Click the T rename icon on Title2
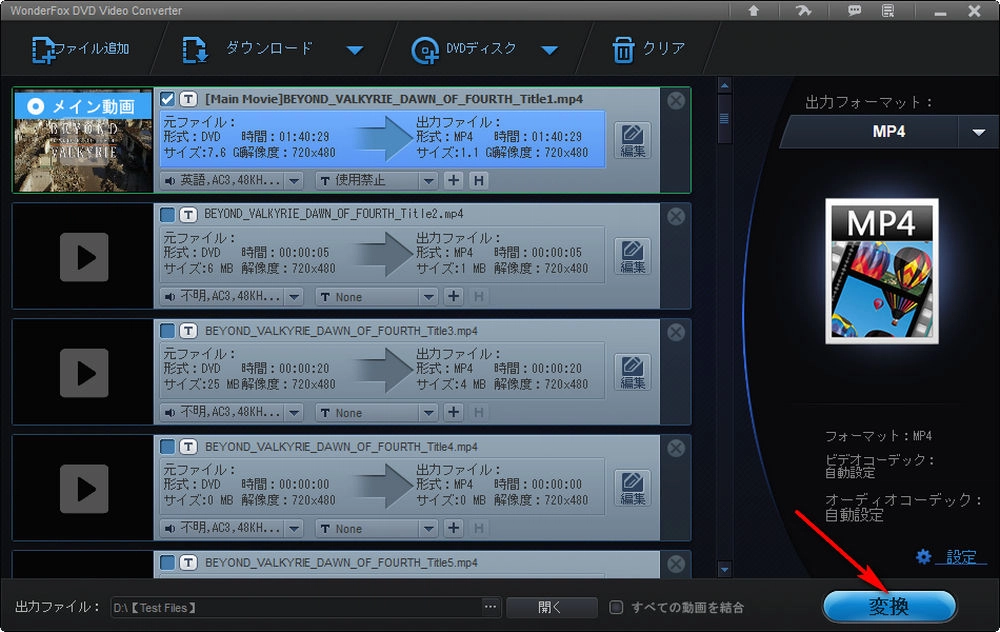 (187, 214)
